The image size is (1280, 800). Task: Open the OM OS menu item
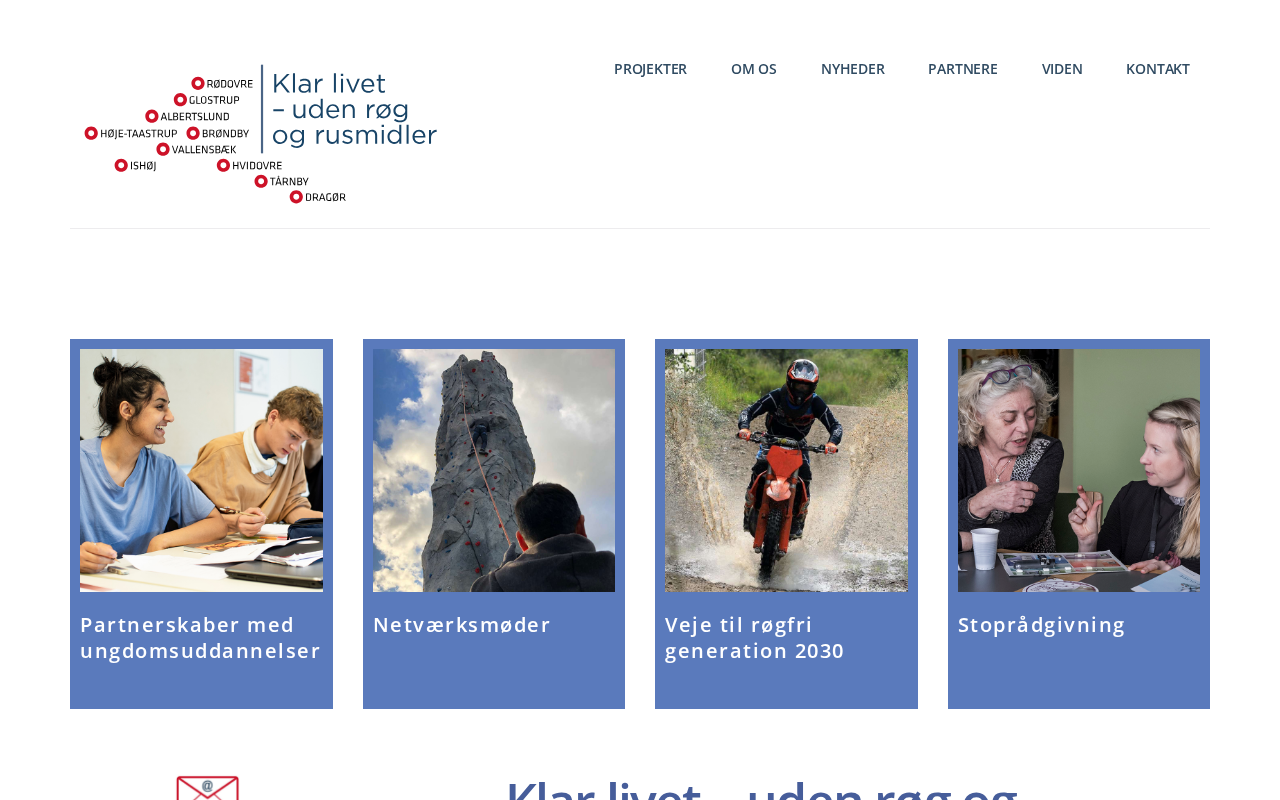coord(754,69)
